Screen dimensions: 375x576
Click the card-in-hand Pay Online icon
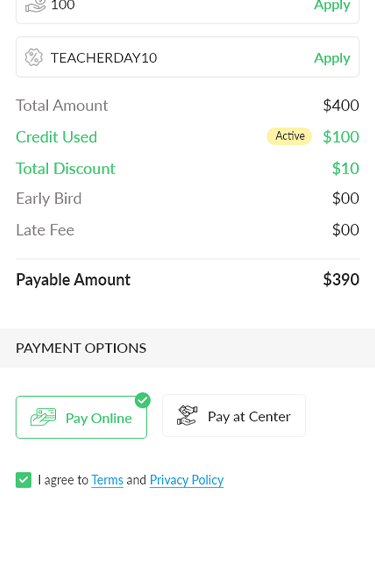[x=43, y=417]
